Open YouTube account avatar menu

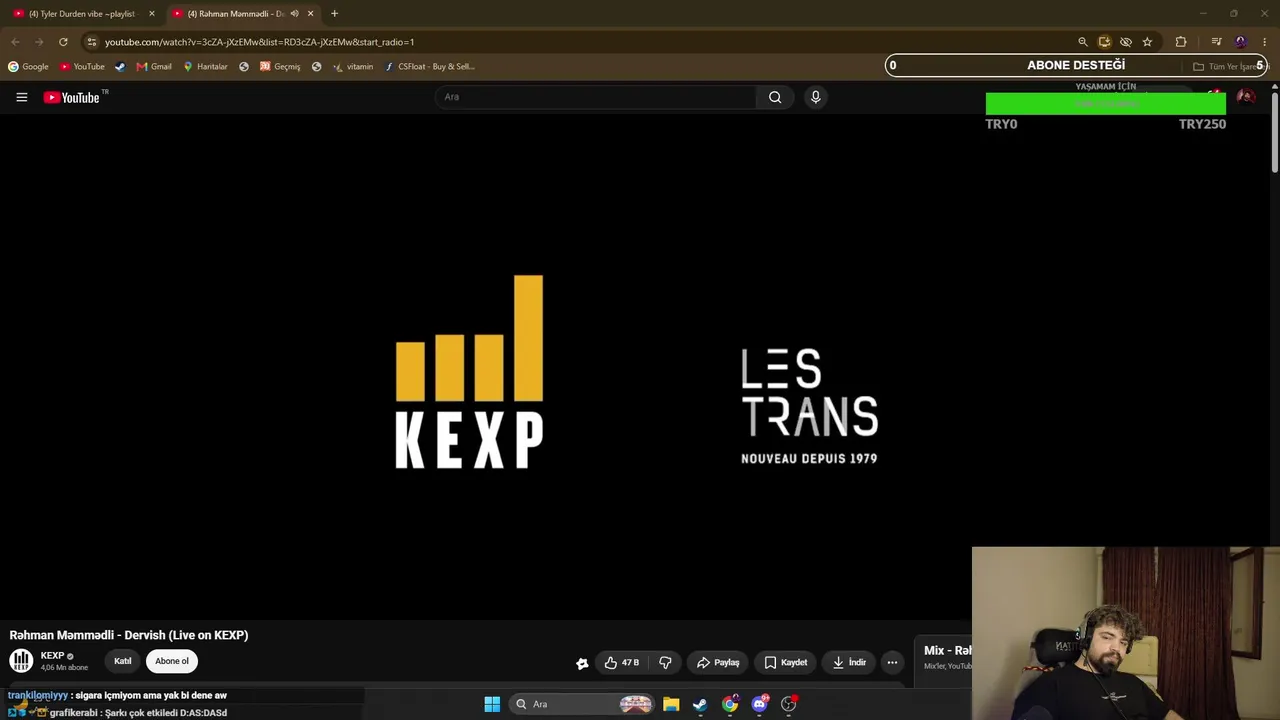click(x=1246, y=97)
